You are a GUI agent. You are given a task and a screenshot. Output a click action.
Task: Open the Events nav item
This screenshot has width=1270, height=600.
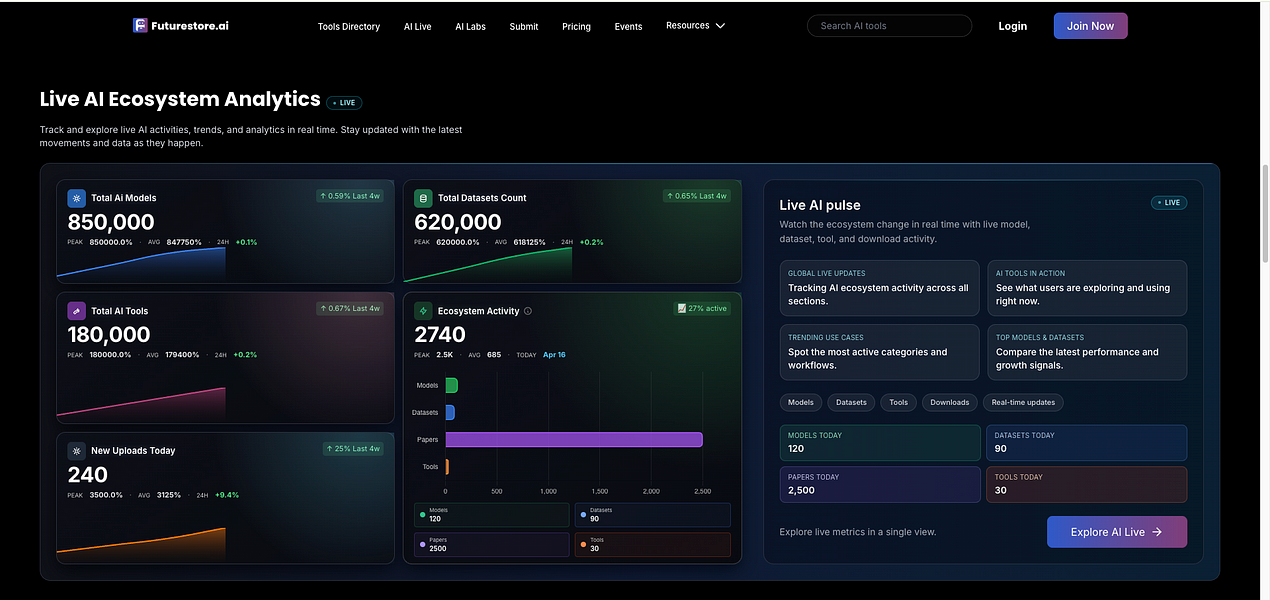(628, 27)
